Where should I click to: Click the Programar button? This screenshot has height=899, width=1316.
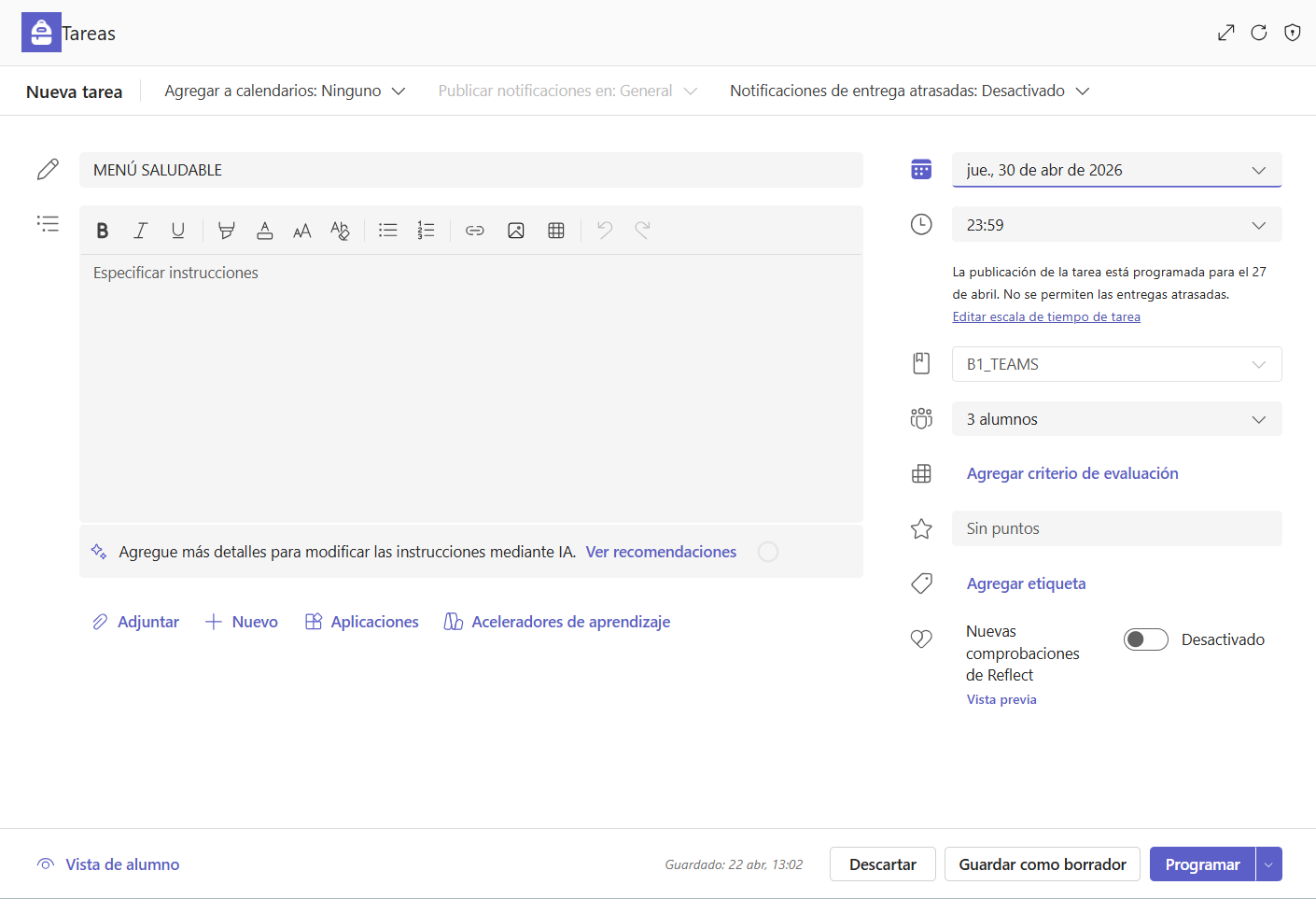point(1202,864)
